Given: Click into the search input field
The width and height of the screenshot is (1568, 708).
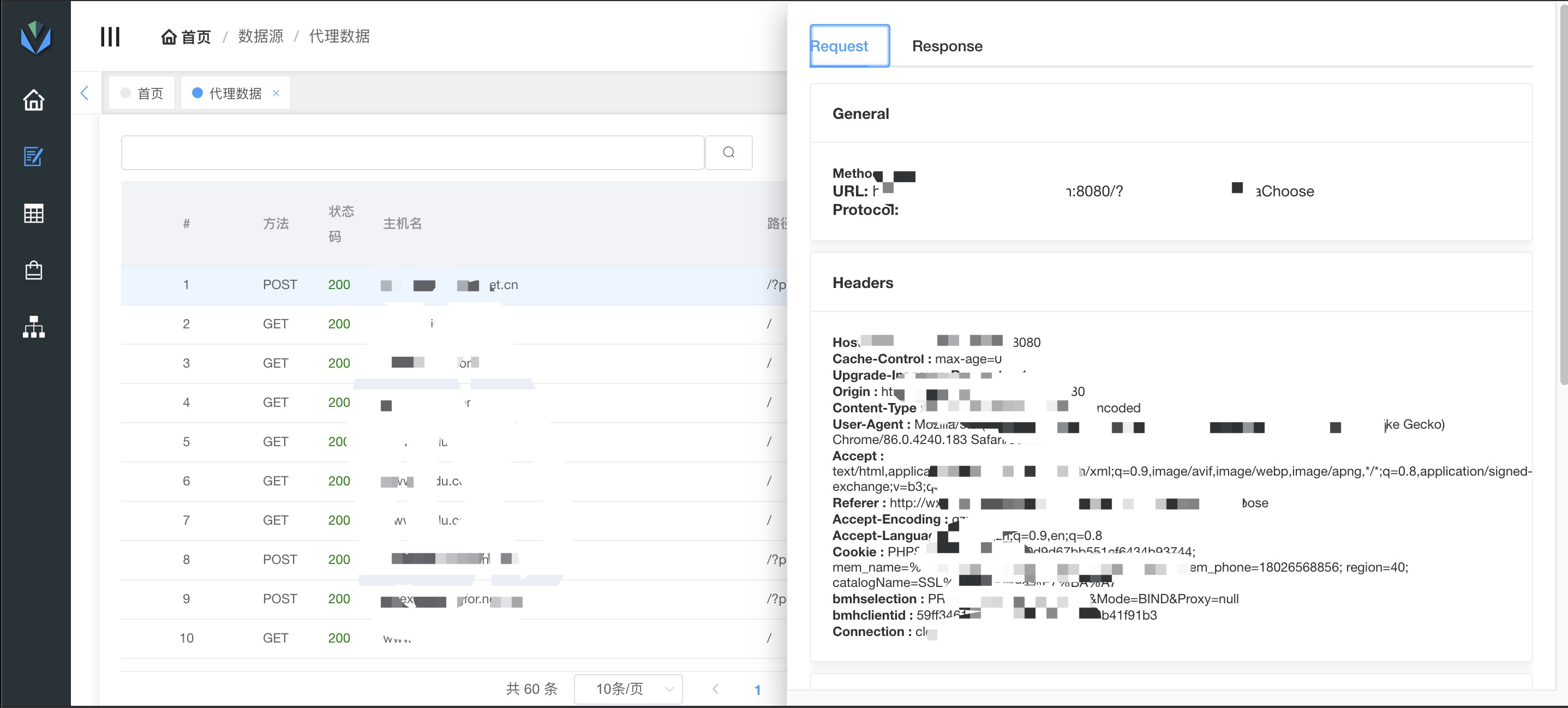Looking at the screenshot, I should 412,152.
